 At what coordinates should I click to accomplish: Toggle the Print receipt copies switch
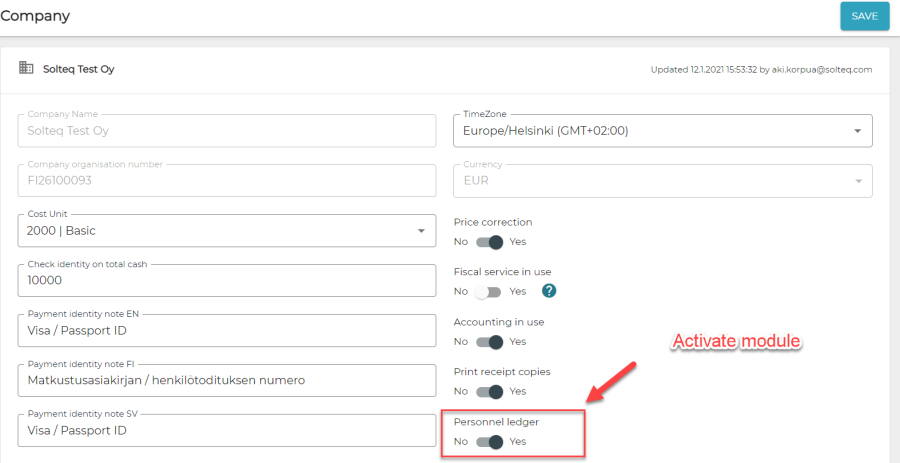coord(489,391)
